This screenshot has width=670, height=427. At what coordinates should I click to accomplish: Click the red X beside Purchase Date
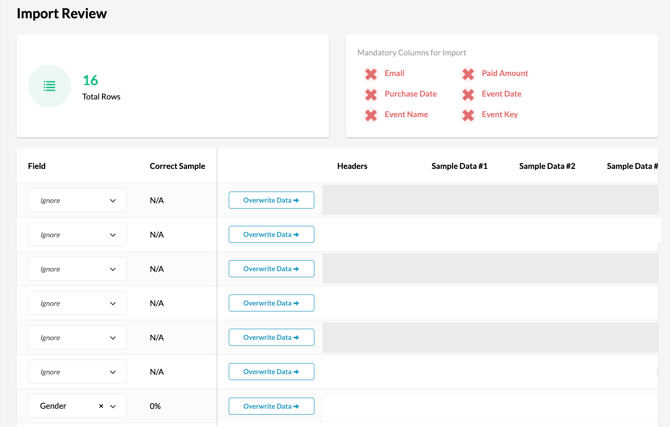(371, 94)
